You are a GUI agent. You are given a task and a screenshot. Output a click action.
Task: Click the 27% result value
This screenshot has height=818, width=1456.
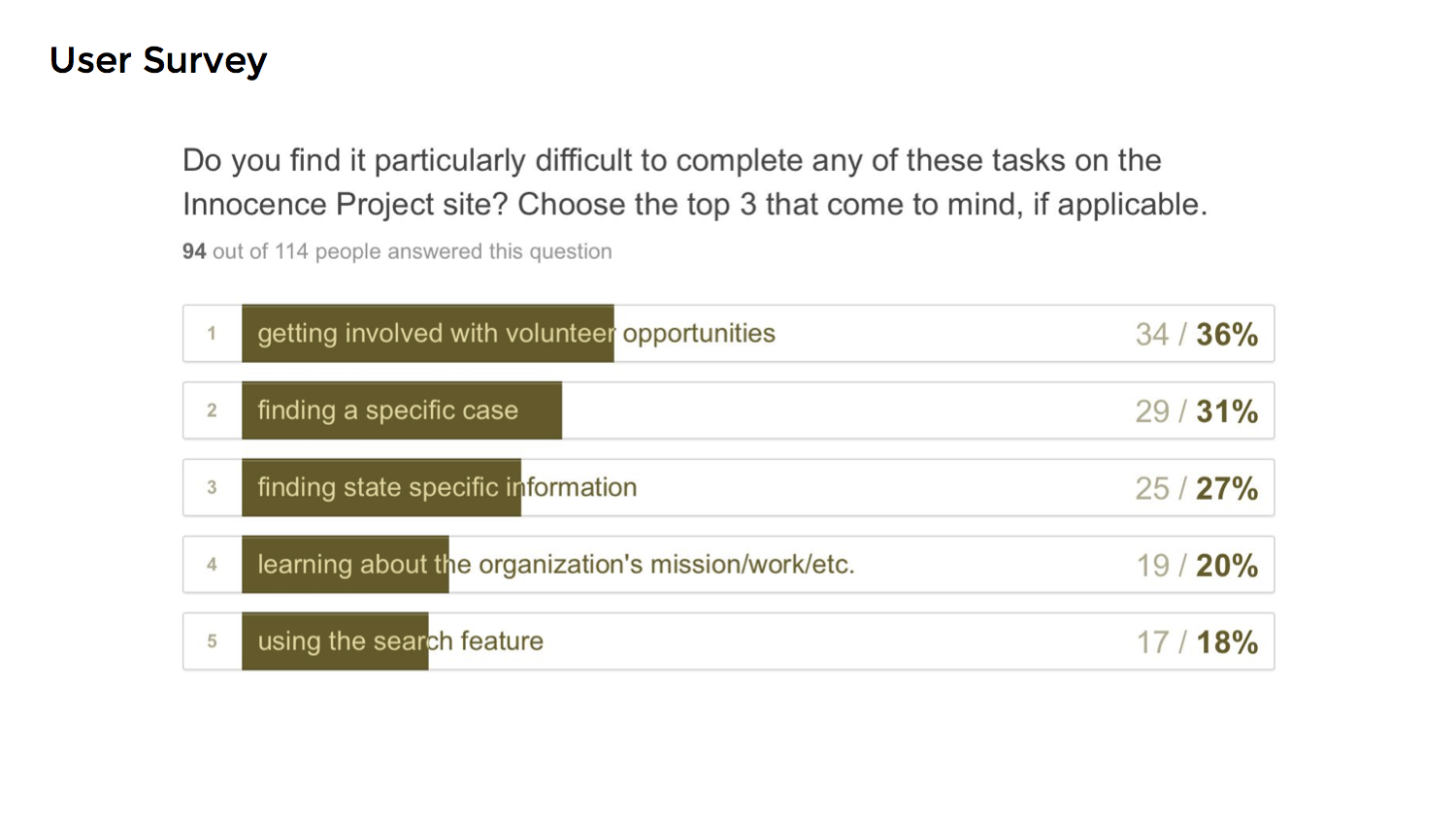point(1227,488)
